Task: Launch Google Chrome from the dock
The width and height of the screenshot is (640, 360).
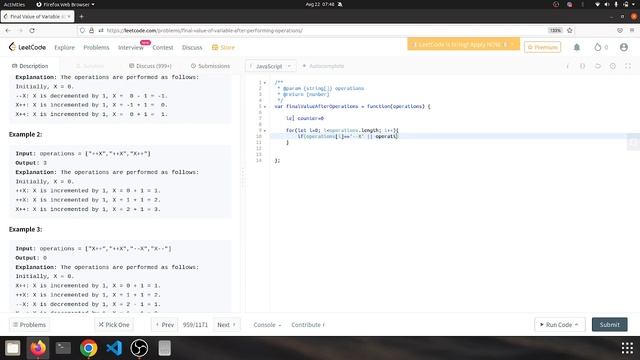Action: coord(89,348)
